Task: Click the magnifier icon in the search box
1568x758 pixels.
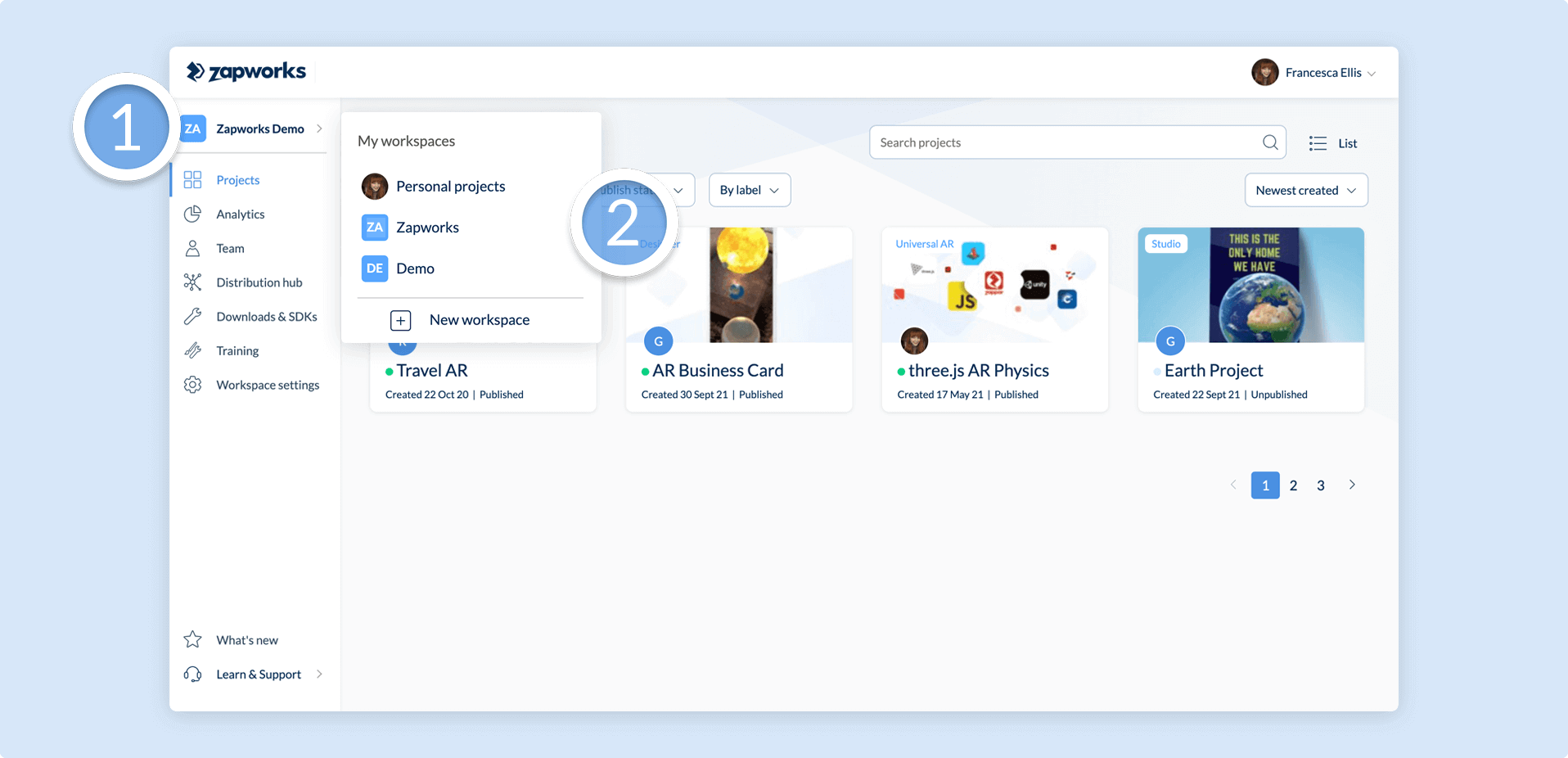Action: point(1270,142)
